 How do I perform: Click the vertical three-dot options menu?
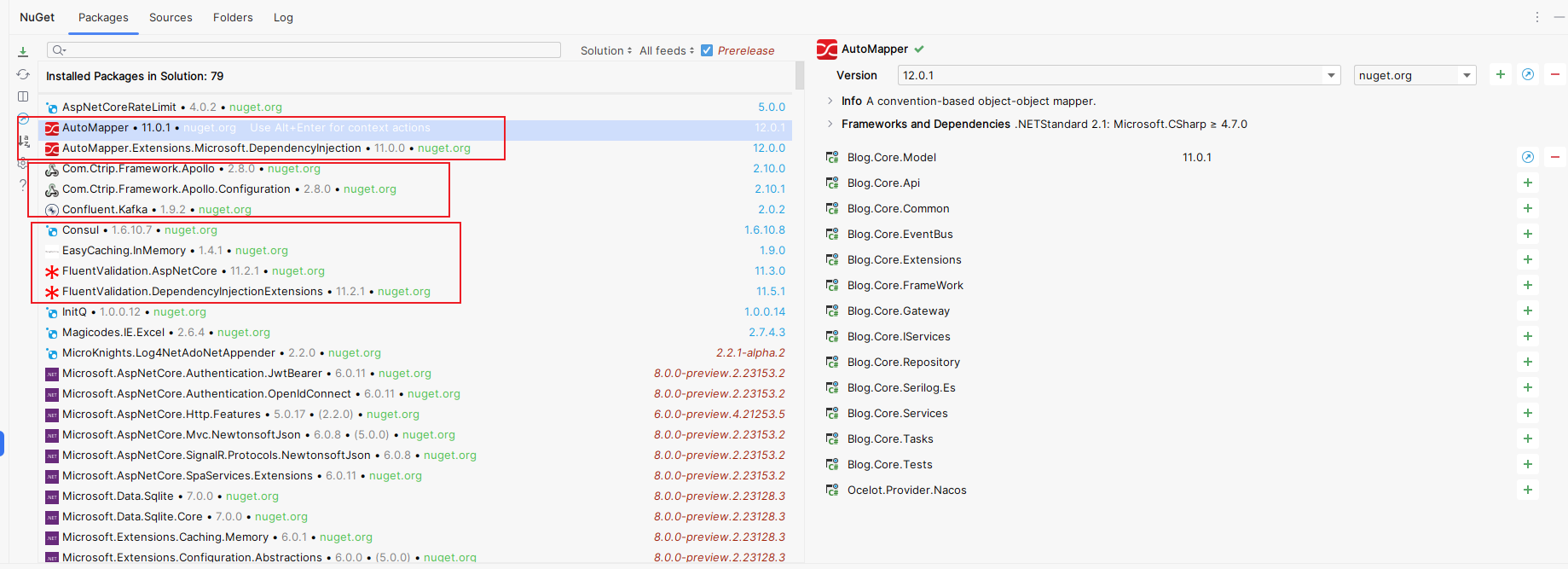pyautogui.click(x=1537, y=17)
